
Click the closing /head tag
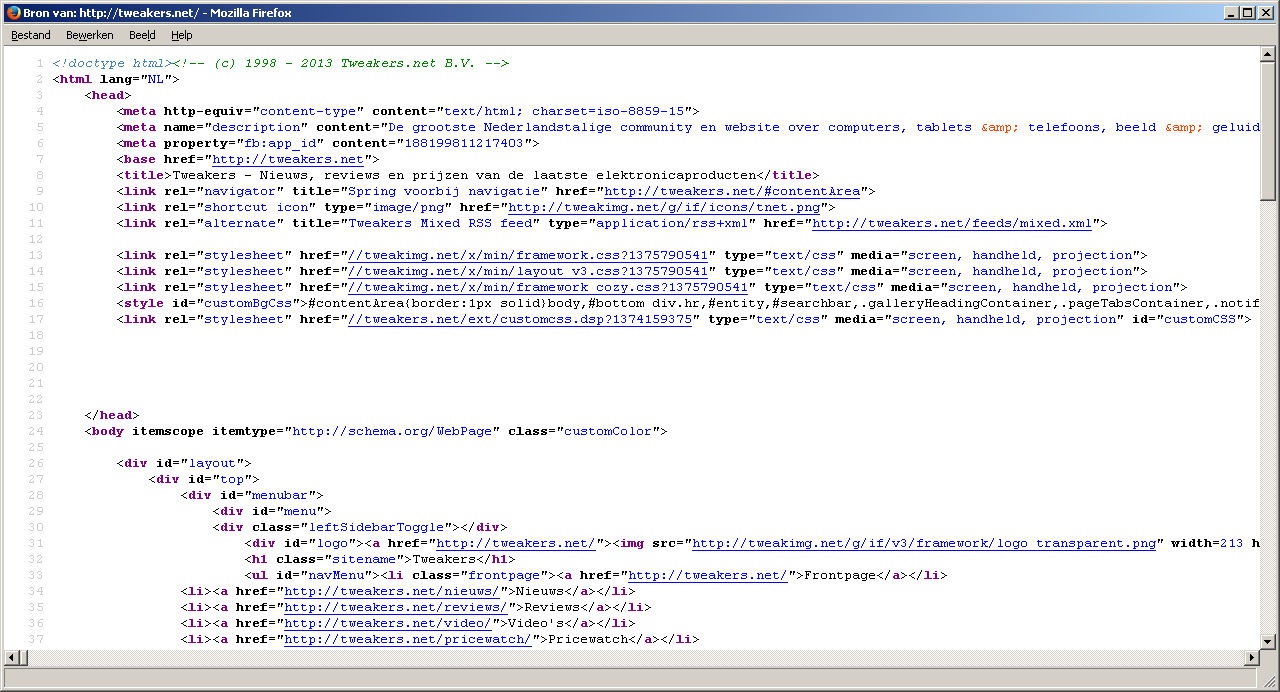click(112, 415)
